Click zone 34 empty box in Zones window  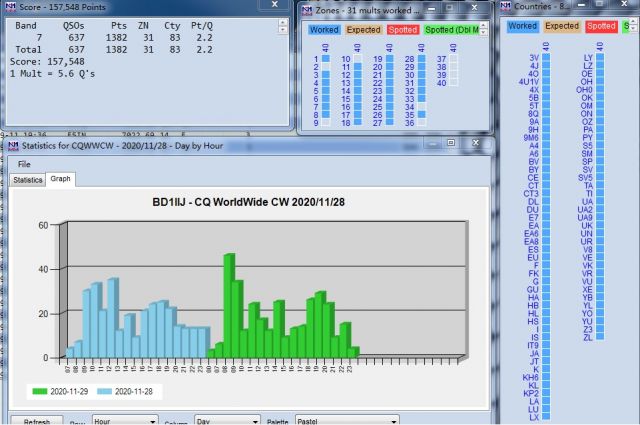tap(422, 107)
